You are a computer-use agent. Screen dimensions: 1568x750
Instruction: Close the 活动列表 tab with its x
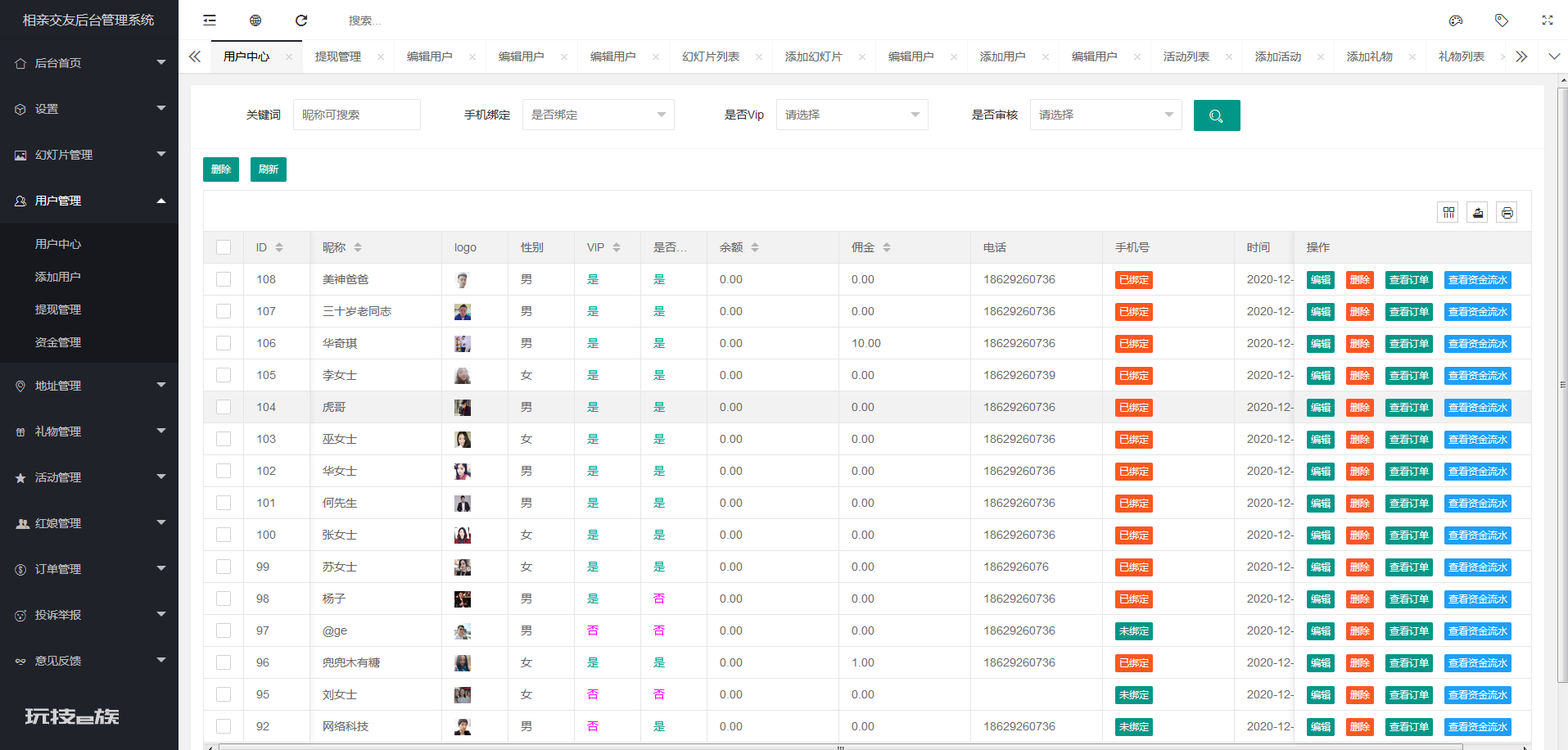(1229, 56)
